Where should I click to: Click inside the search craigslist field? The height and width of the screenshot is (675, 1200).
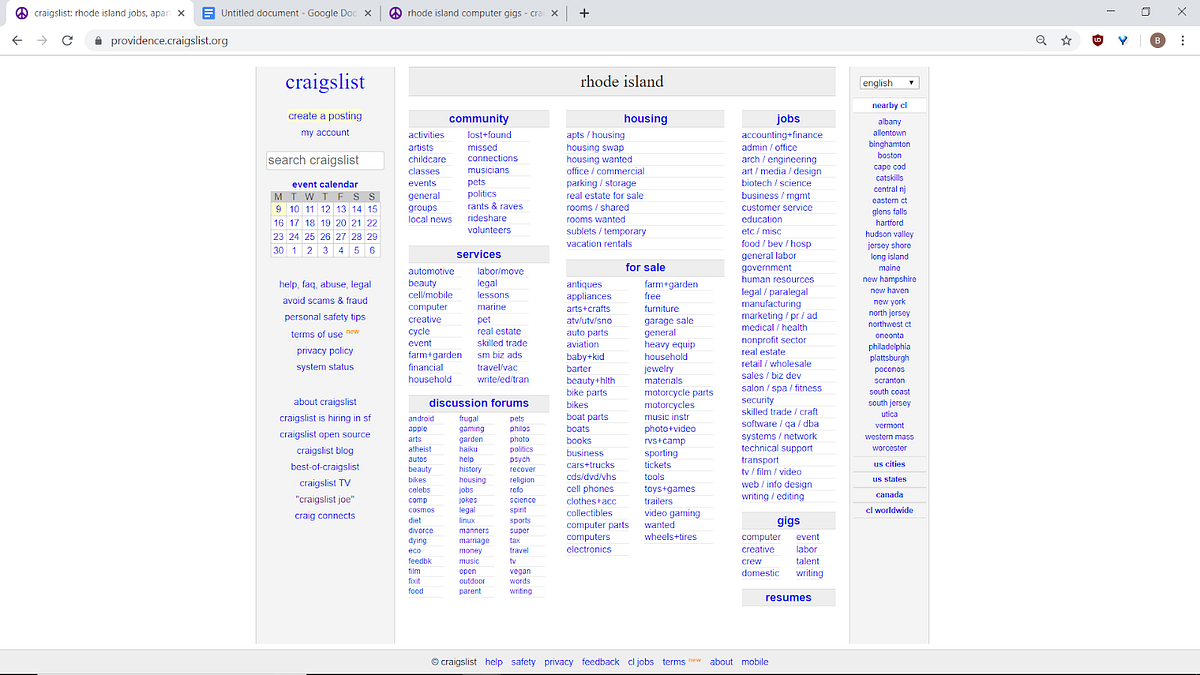[x=325, y=159]
